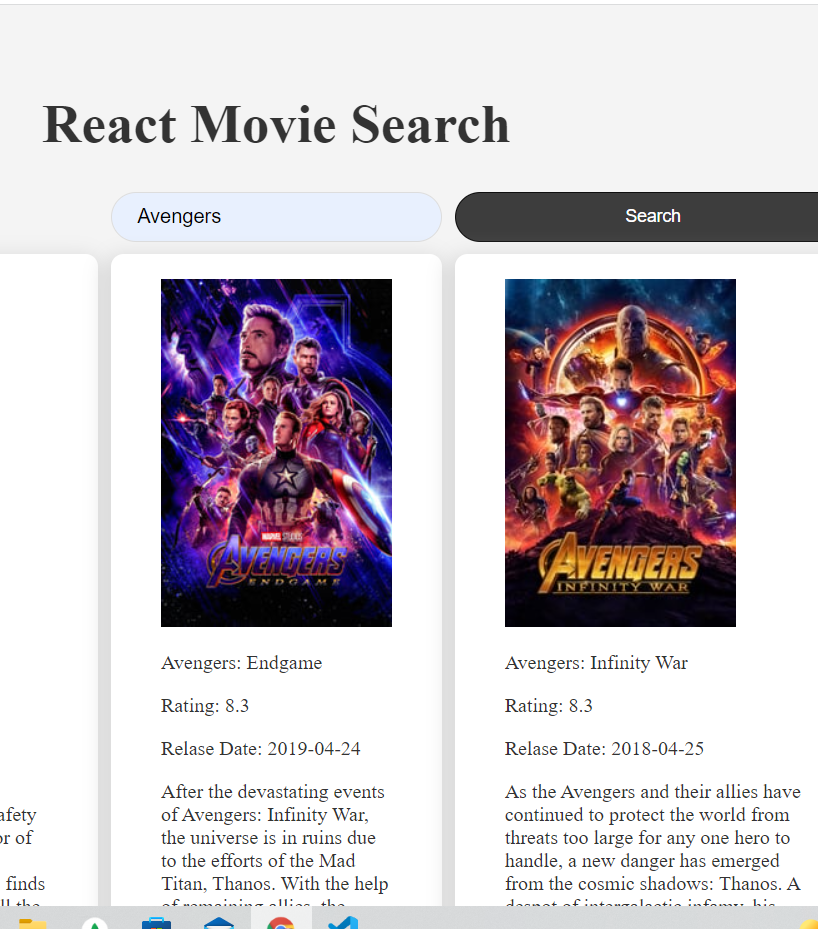Open Microsoft Store from the taskbar

(x=156, y=922)
